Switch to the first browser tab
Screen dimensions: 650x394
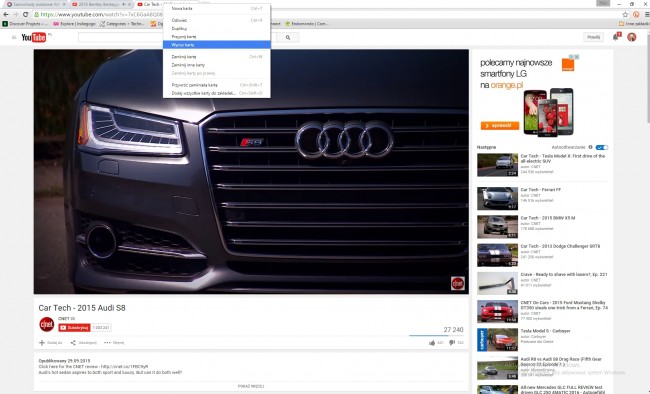click(x=35, y=4)
